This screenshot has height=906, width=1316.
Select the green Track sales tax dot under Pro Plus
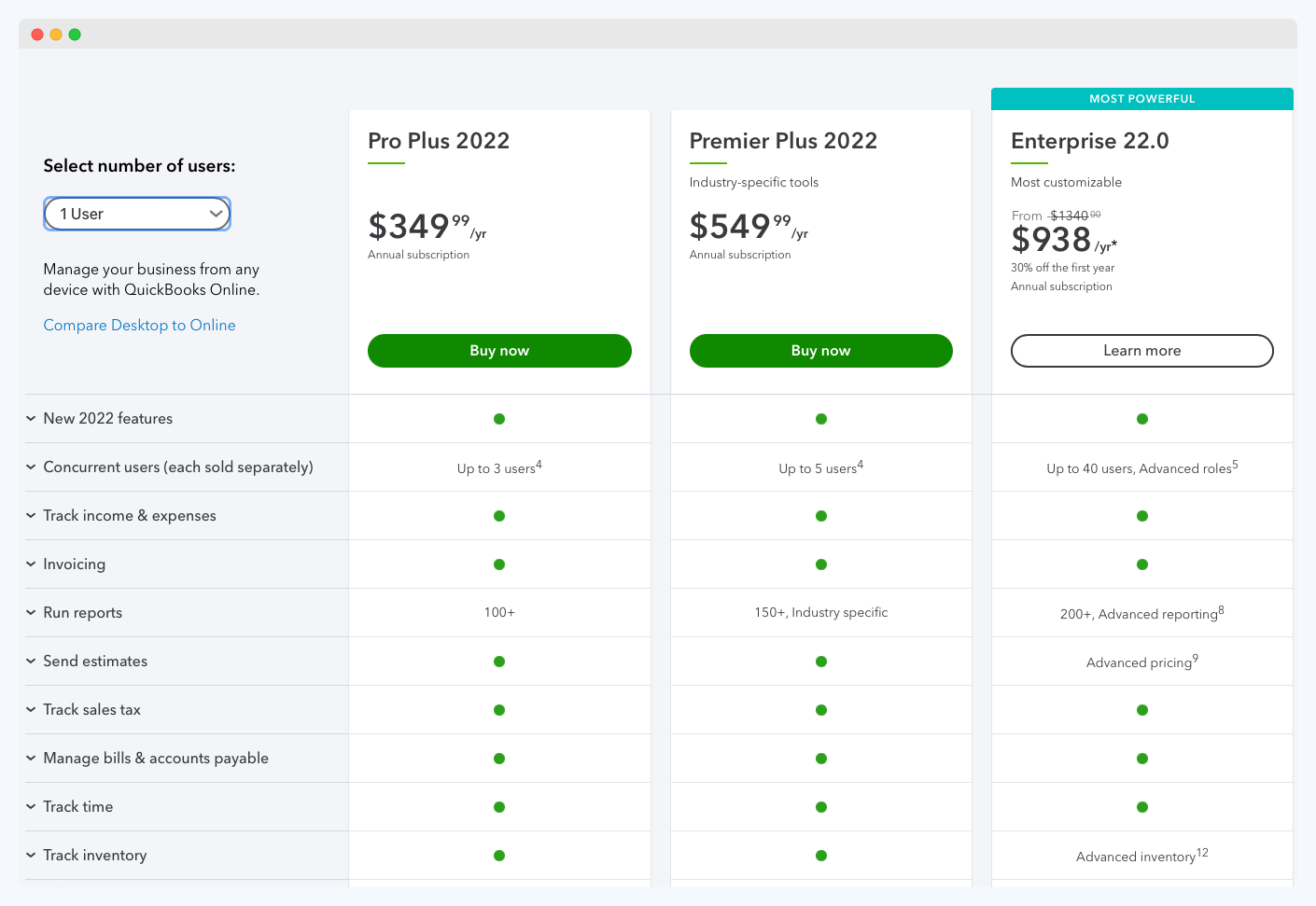click(x=499, y=710)
